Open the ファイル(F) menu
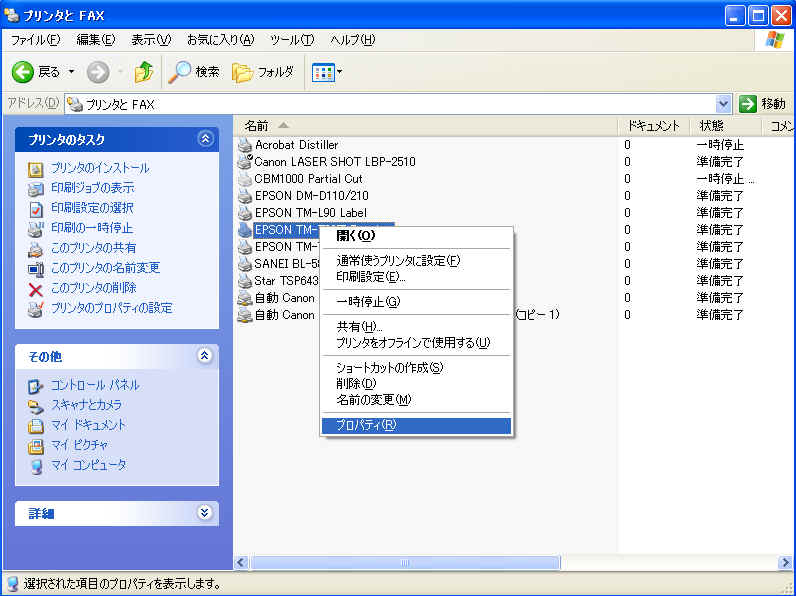The image size is (796, 596). [36, 40]
